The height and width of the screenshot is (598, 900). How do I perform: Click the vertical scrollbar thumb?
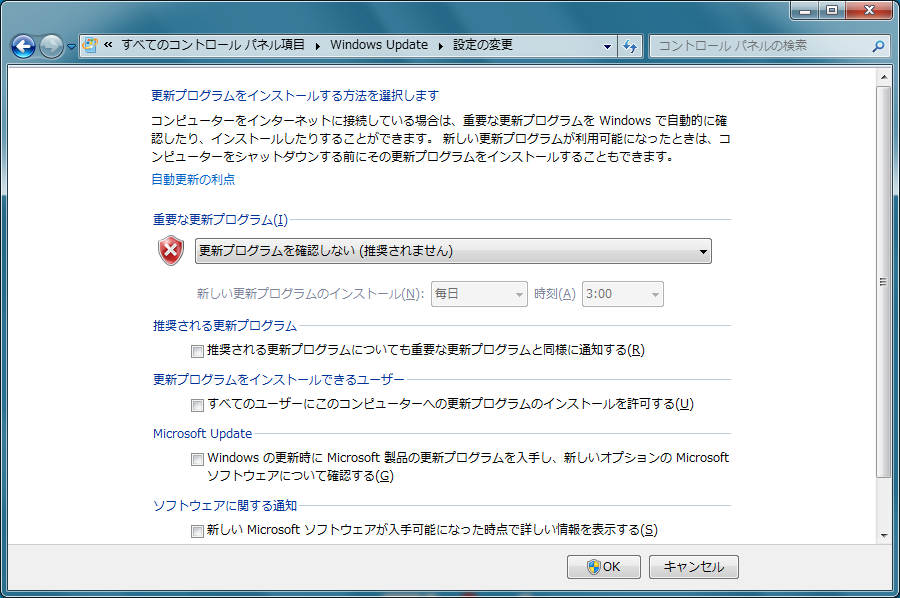(884, 282)
